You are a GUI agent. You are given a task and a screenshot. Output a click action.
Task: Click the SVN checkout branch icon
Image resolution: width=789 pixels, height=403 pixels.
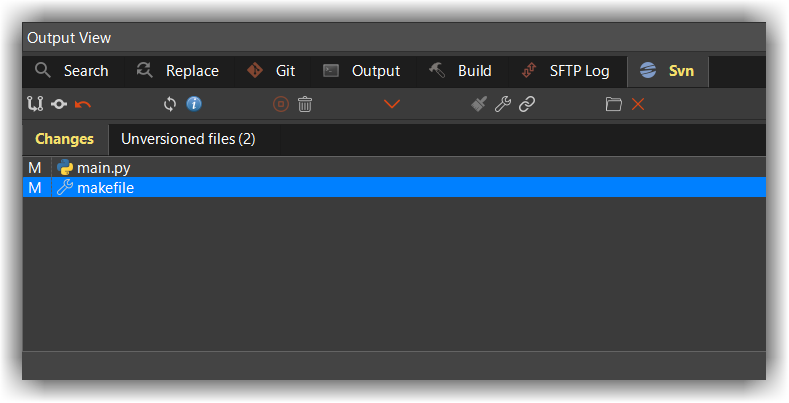[x=36, y=104]
